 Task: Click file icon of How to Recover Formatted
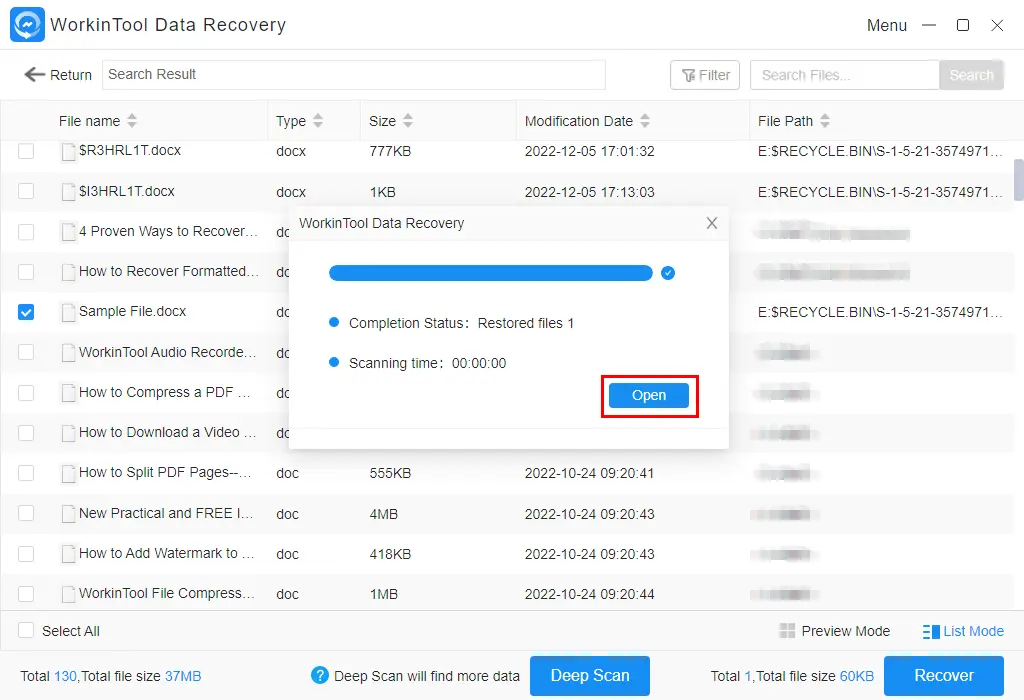[x=68, y=272]
